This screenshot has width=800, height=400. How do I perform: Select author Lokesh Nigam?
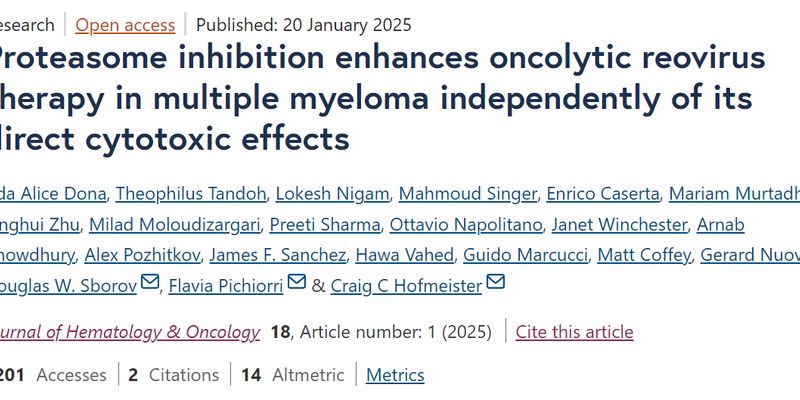317,193
